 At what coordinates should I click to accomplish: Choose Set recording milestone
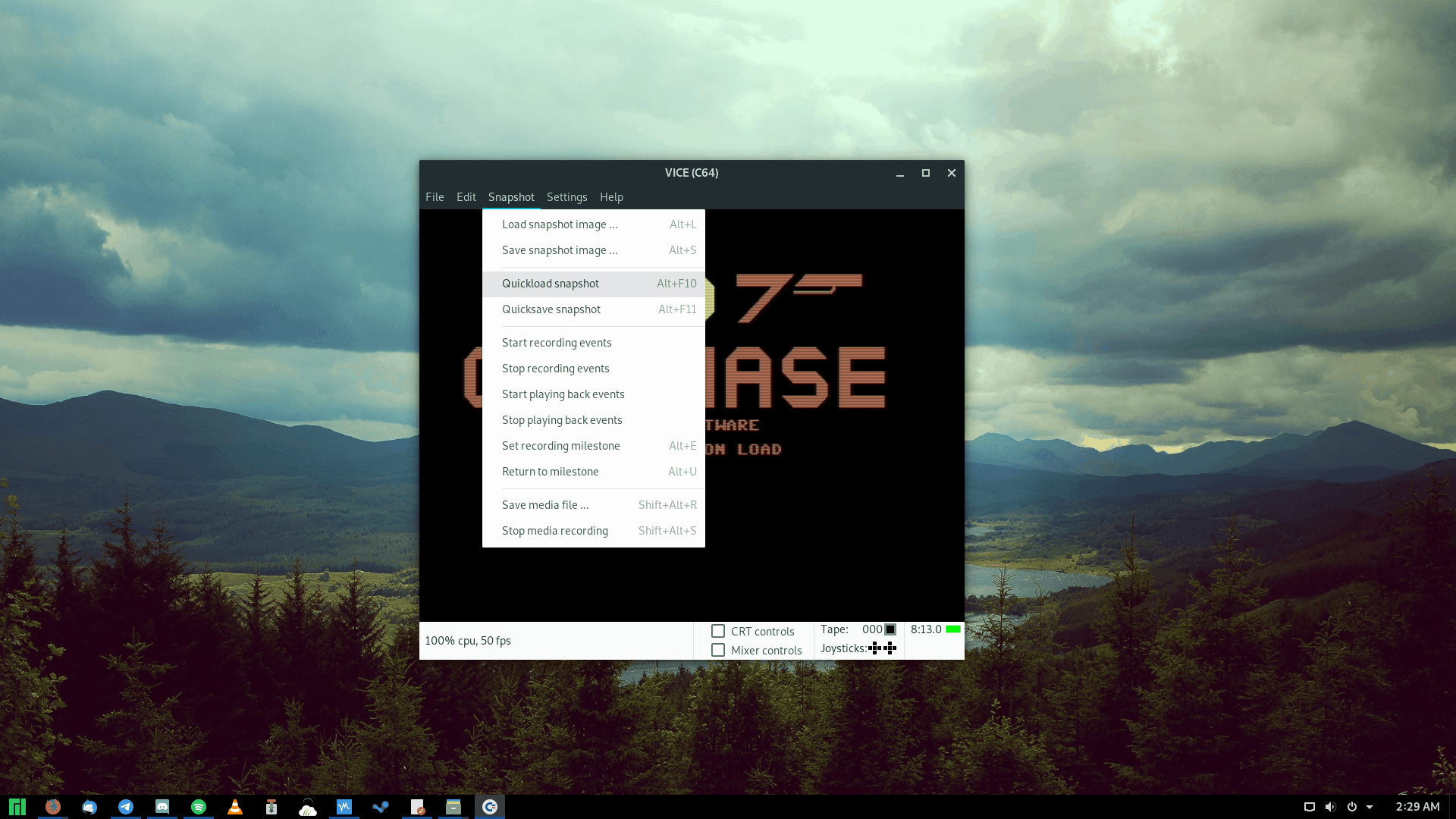[594, 446]
